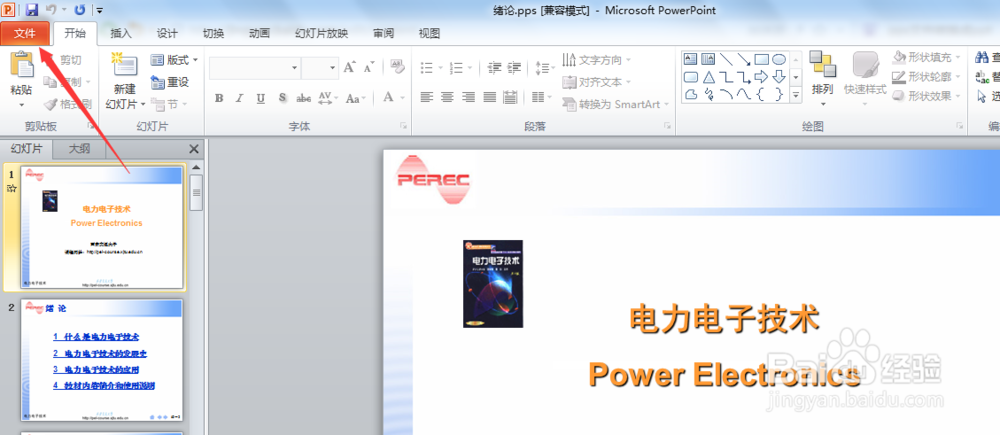Screen dimensions: 1000x435
Task: Select slide 1 thumbnail Power Electronics
Action: [x=102, y=228]
